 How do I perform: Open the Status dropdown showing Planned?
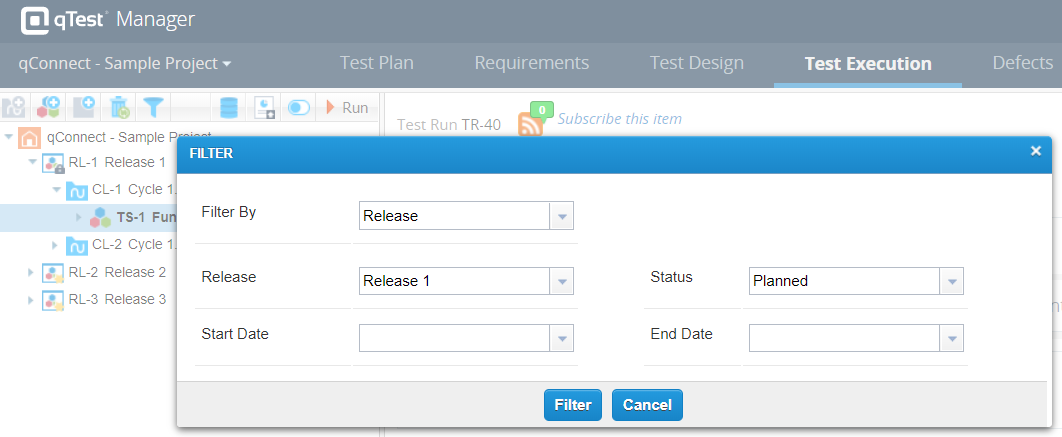tap(951, 281)
